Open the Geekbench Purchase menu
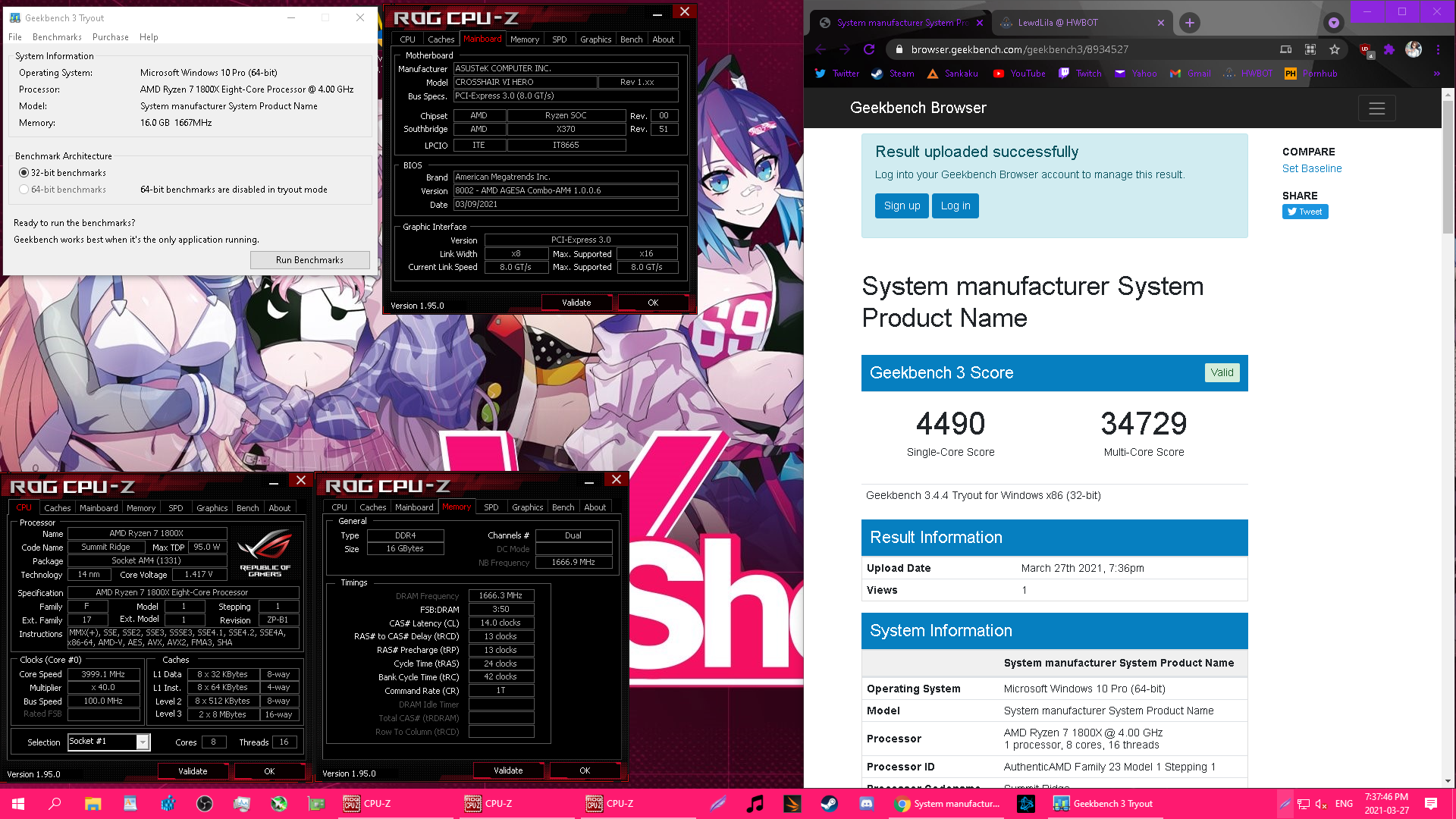The image size is (1456, 819). tap(111, 37)
